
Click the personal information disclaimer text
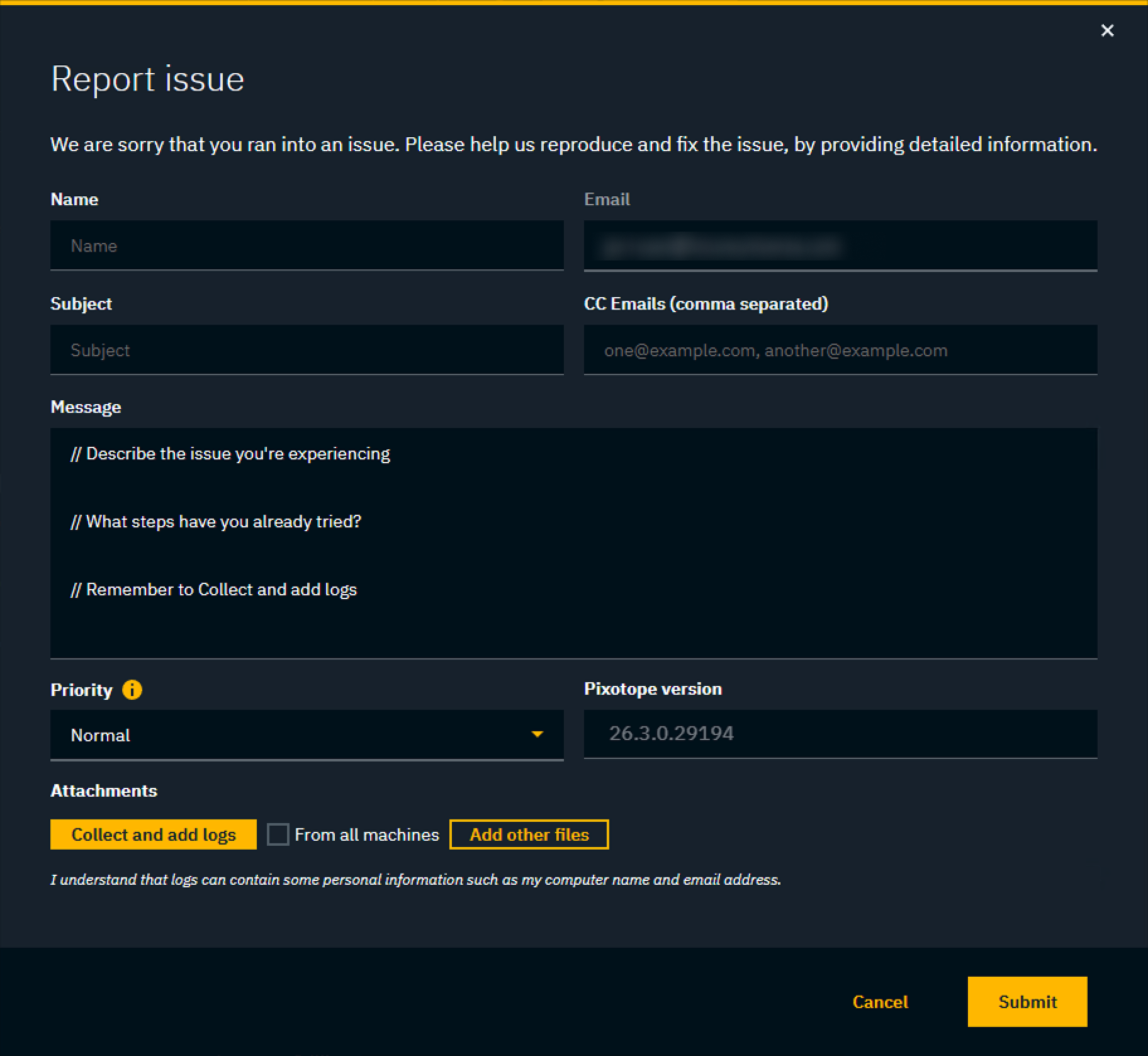(415, 880)
